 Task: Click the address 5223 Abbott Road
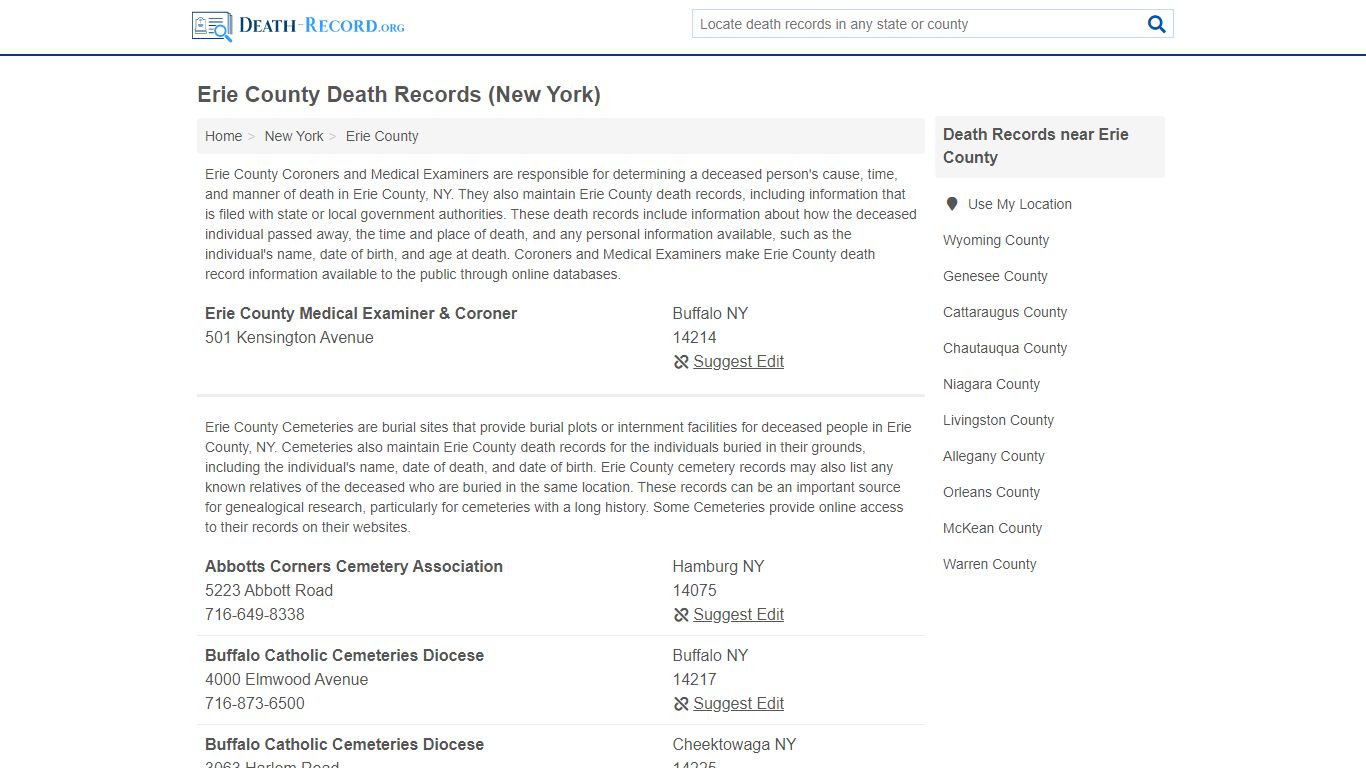269,590
